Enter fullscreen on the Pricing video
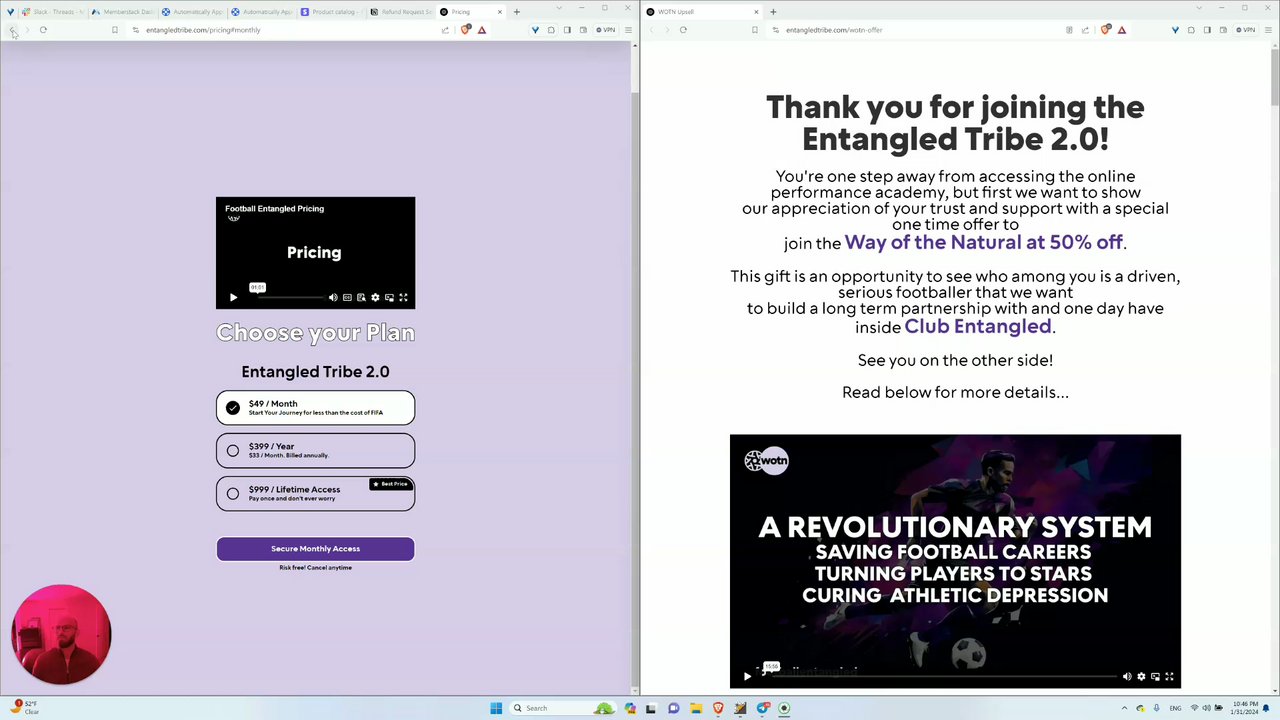 [x=403, y=297]
